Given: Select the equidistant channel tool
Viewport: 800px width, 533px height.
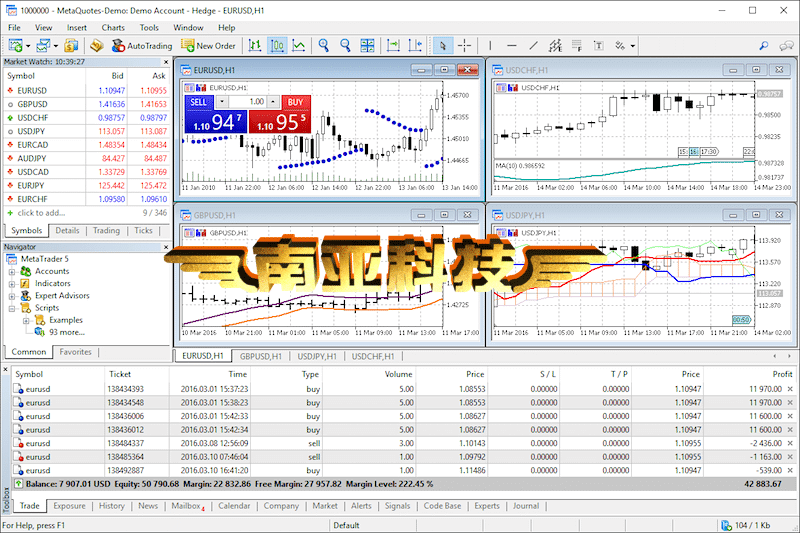Looking at the screenshot, I should [x=556, y=45].
